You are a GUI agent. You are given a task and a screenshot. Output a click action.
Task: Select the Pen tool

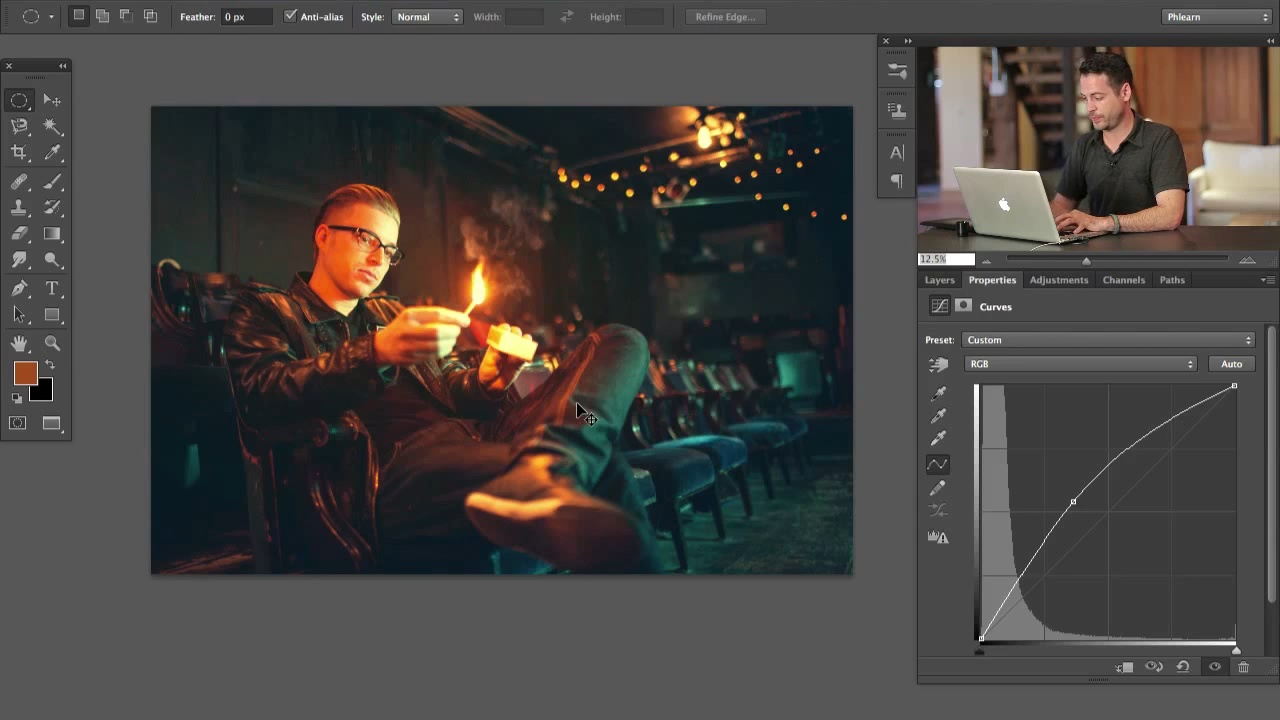click(x=19, y=289)
